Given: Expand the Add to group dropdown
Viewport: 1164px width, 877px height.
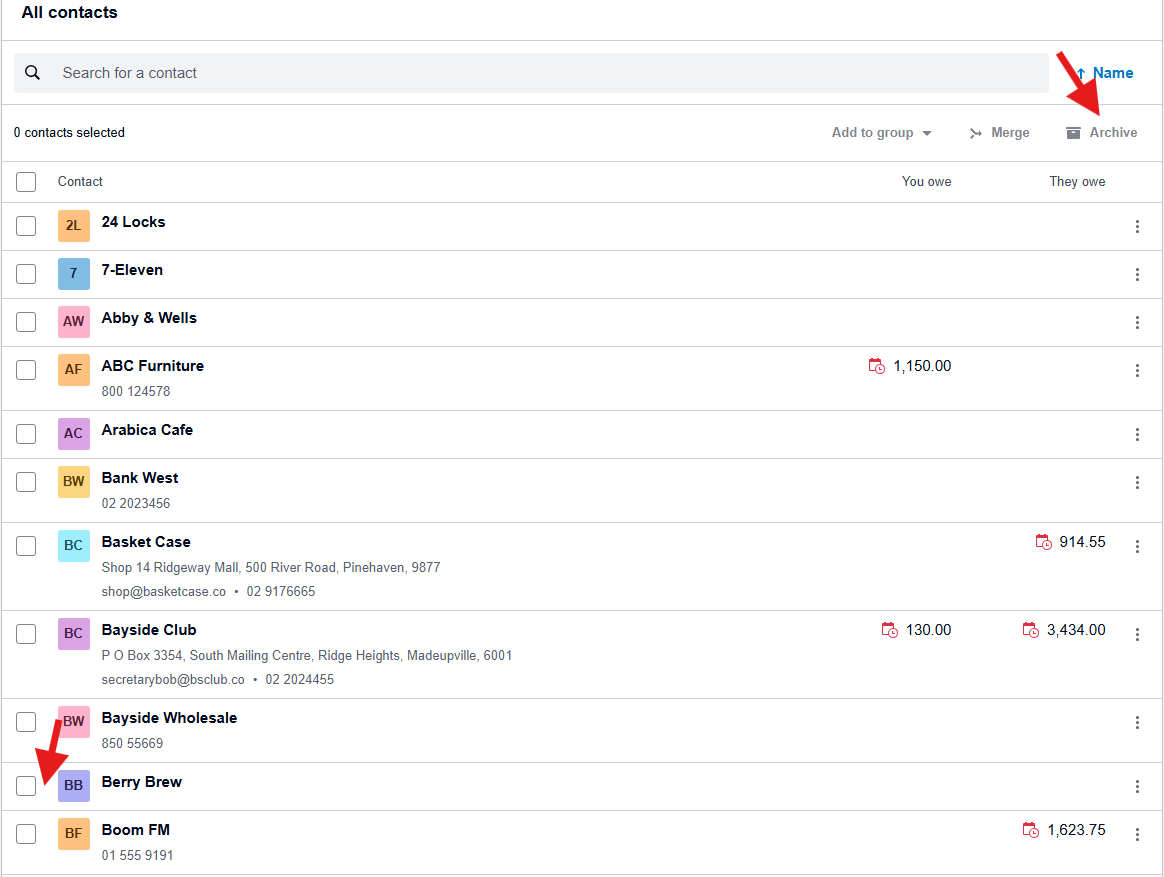Looking at the screenshot, I should 881,133.
